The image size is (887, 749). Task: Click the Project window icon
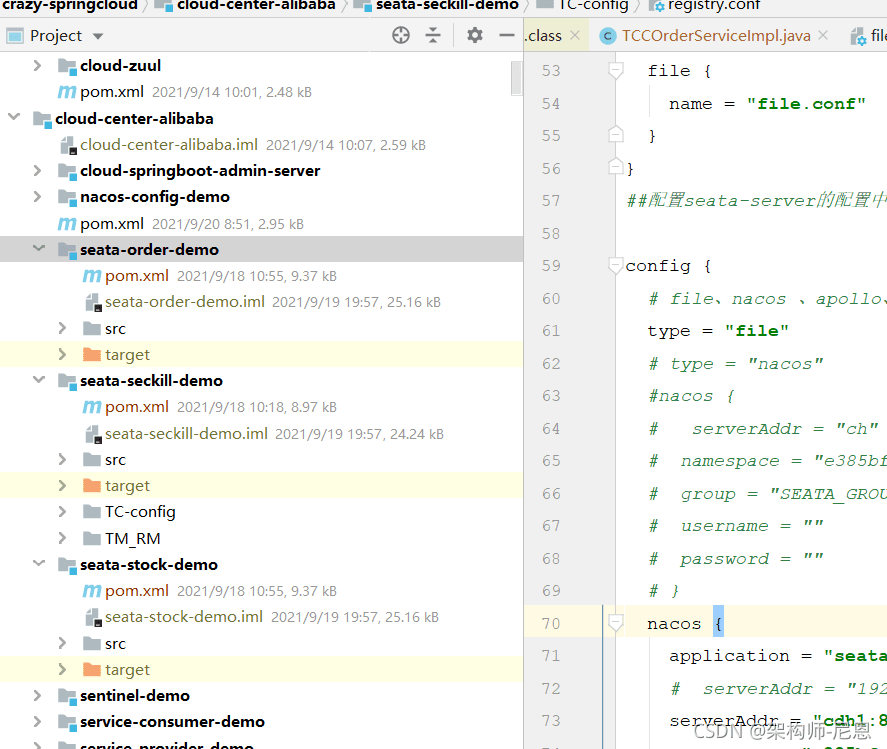tap(14, 36)
